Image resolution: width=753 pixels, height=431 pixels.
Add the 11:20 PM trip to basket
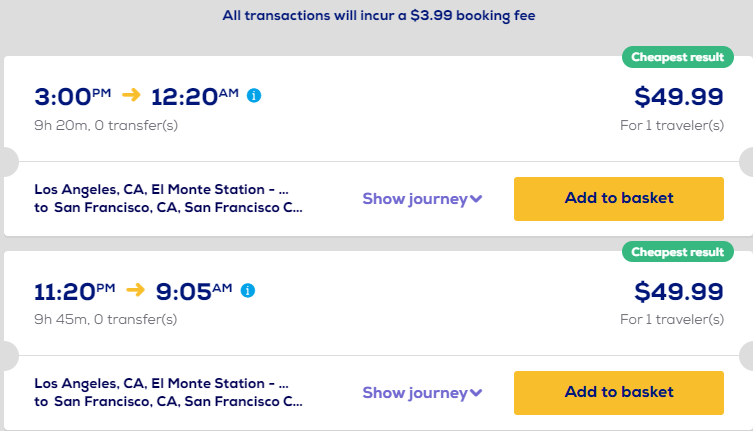click(618, 393)
